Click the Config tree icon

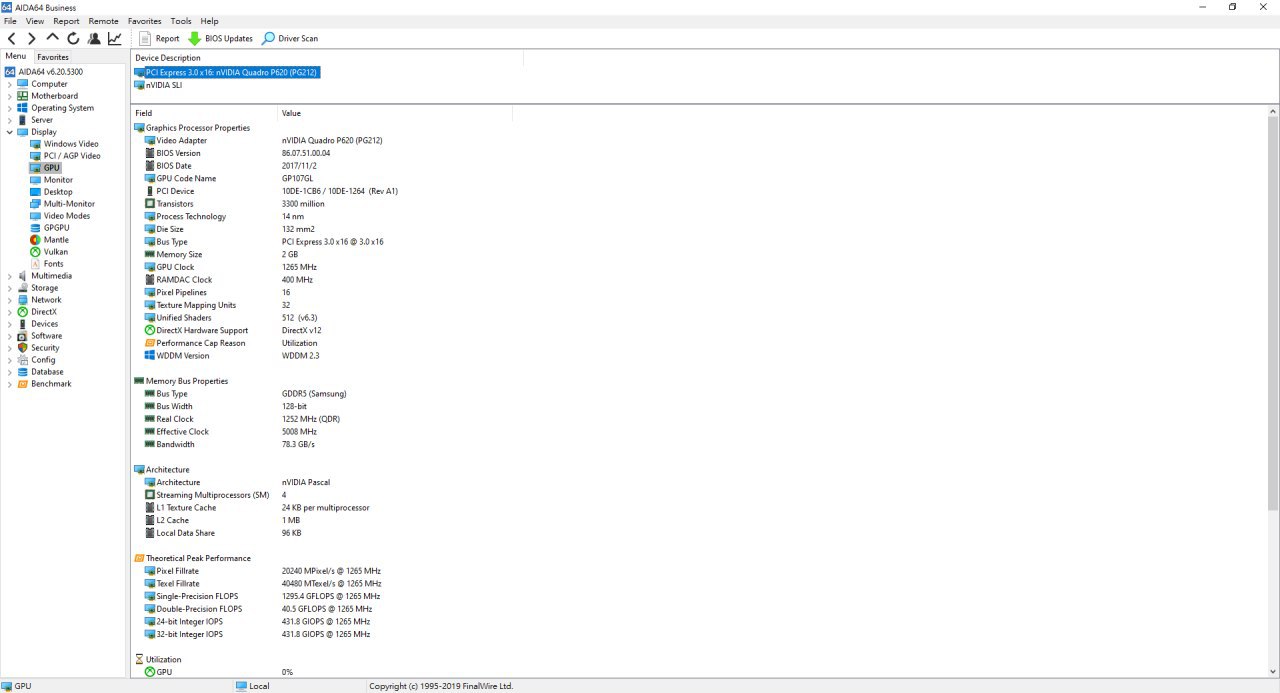point(23,360)
